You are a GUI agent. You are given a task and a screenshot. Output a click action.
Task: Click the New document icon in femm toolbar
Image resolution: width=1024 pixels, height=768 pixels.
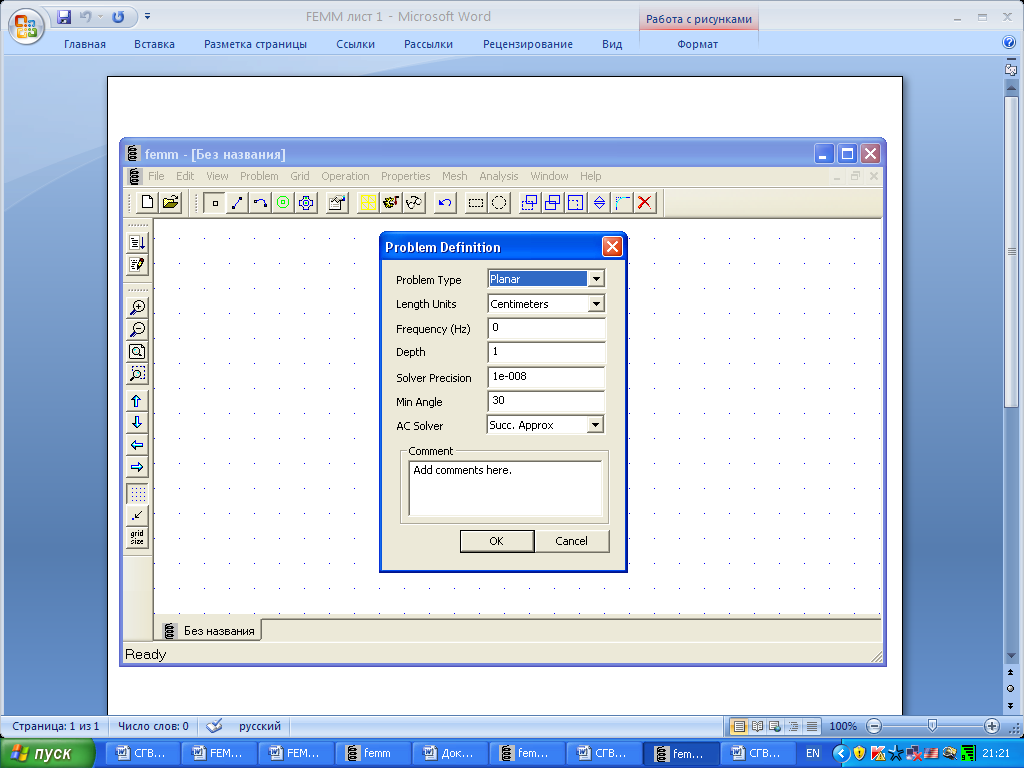pos(148,202)
